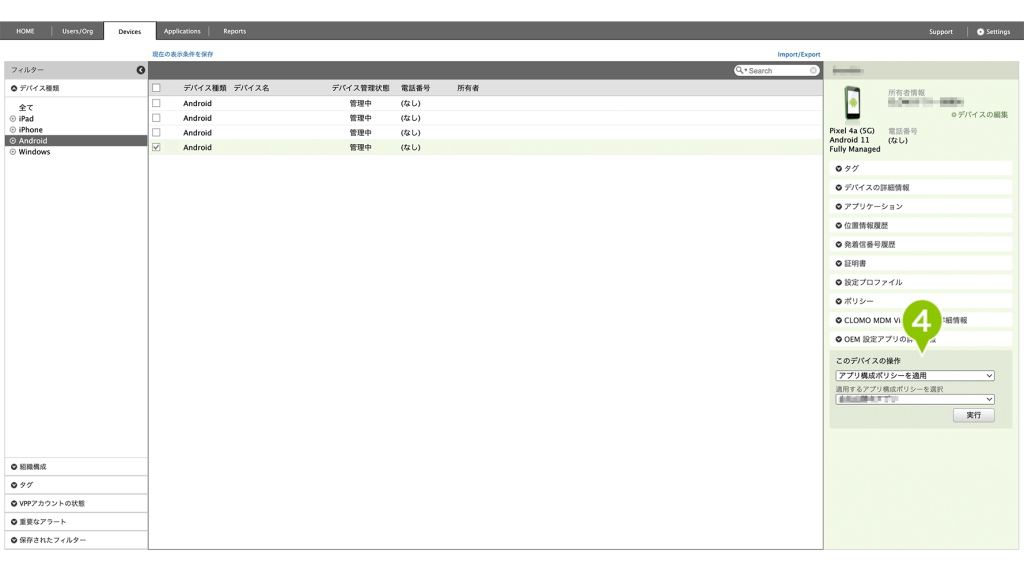Collapse the フィルター panel arrow icon
The height and width of the screenshot is (576, 1024).
[140, 70]
